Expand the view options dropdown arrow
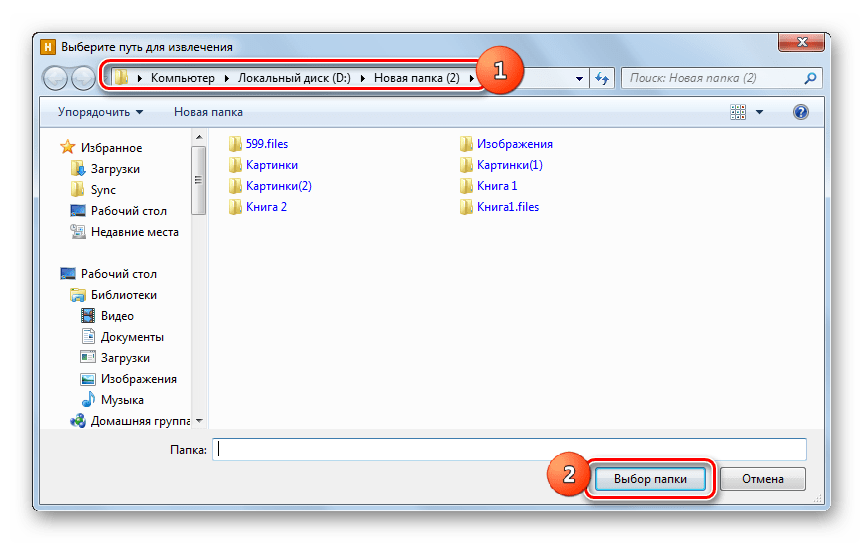The height and width of the screenshot is (544, 864). pos(759,112)
